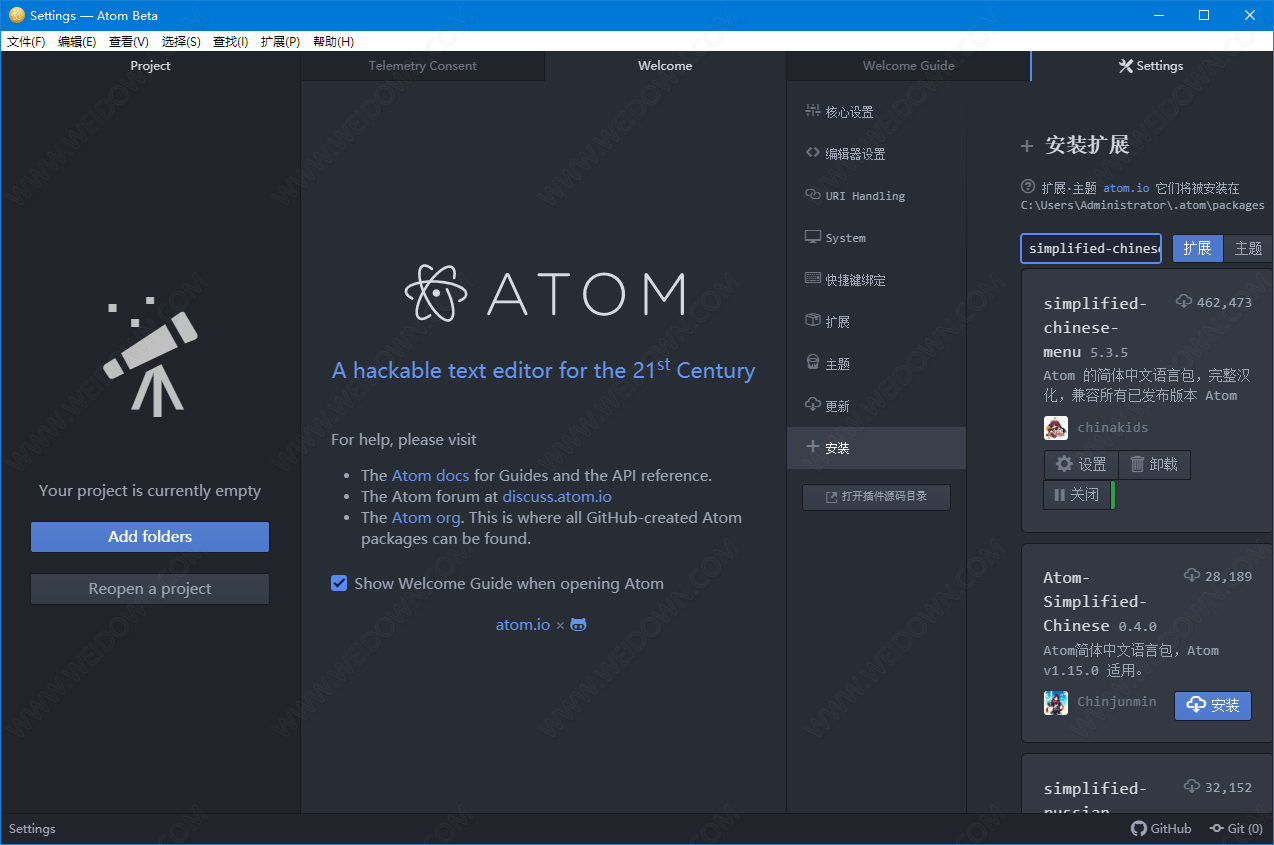Select the Project panel tab
This screenshot has width=1274, height=845.
pyautogui.click(x=150, y=66)
